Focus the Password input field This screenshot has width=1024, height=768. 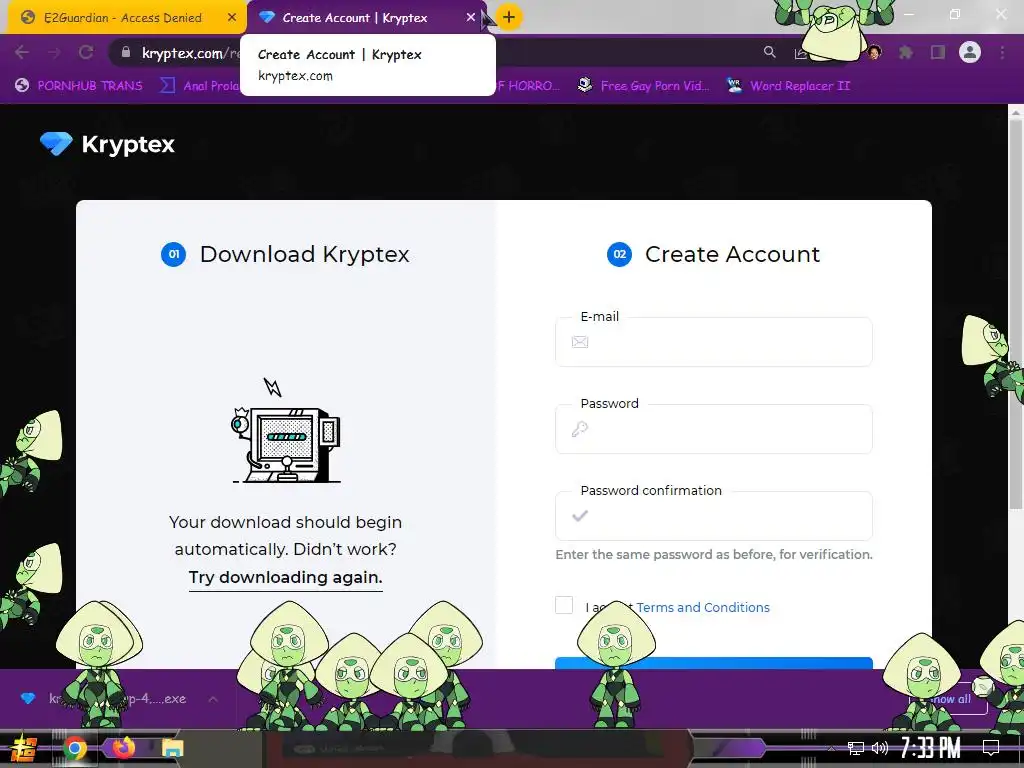click(x=714, y=429)
